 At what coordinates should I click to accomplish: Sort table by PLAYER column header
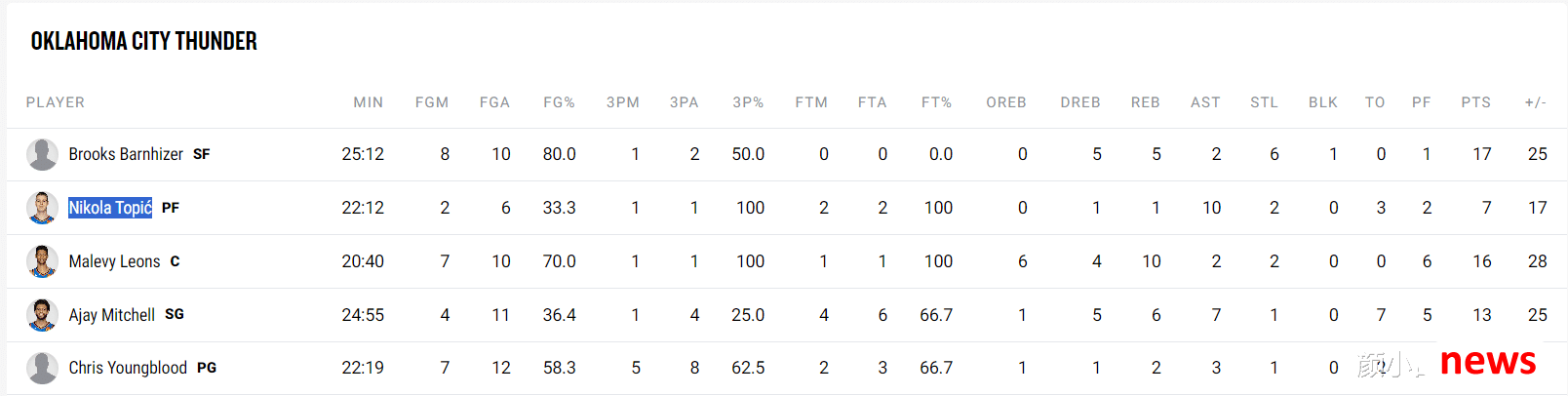(56, 102)
